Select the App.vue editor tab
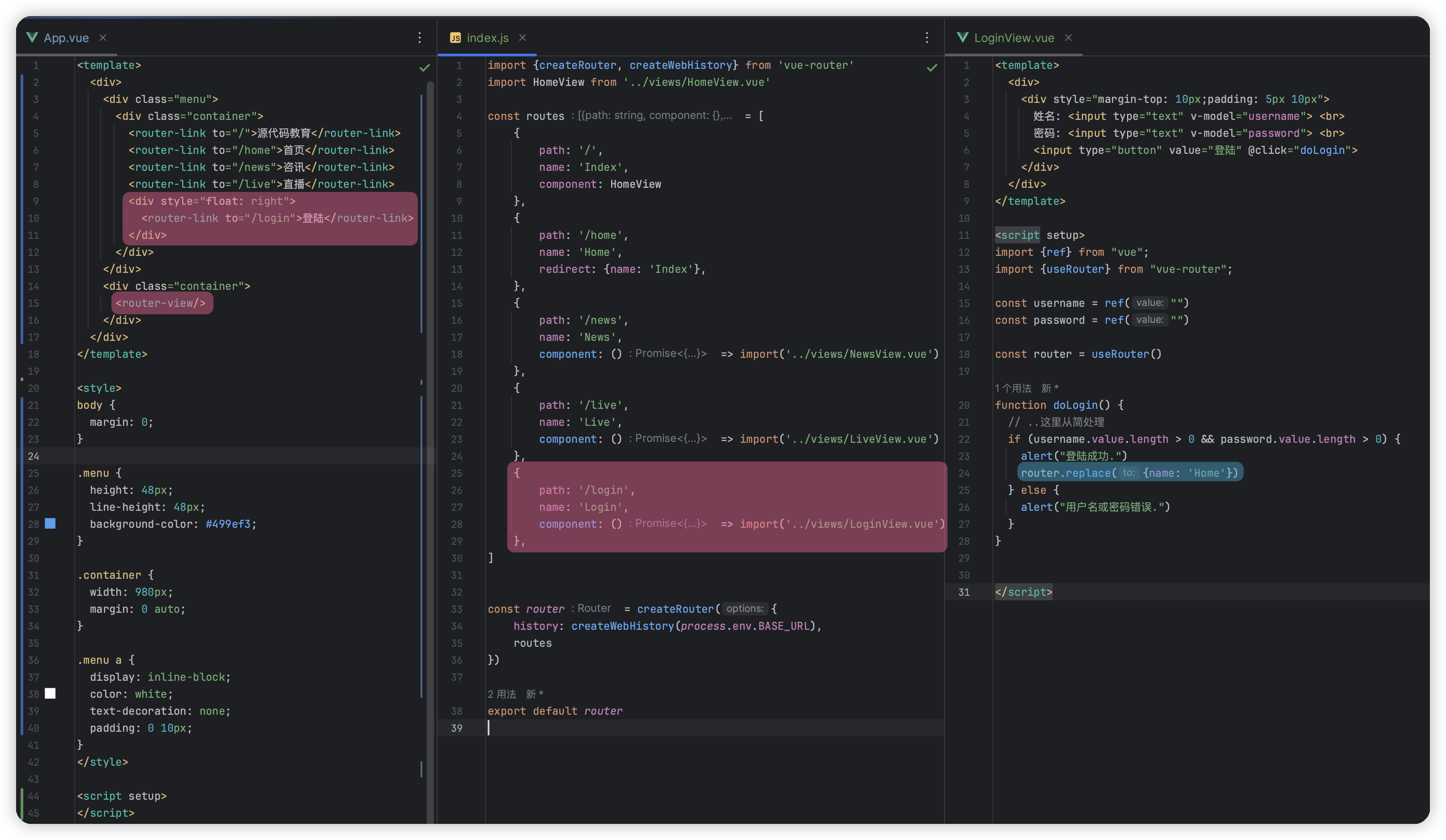Screen dimensions: 1446x840 pyautogui.click(x=66, y=38)
